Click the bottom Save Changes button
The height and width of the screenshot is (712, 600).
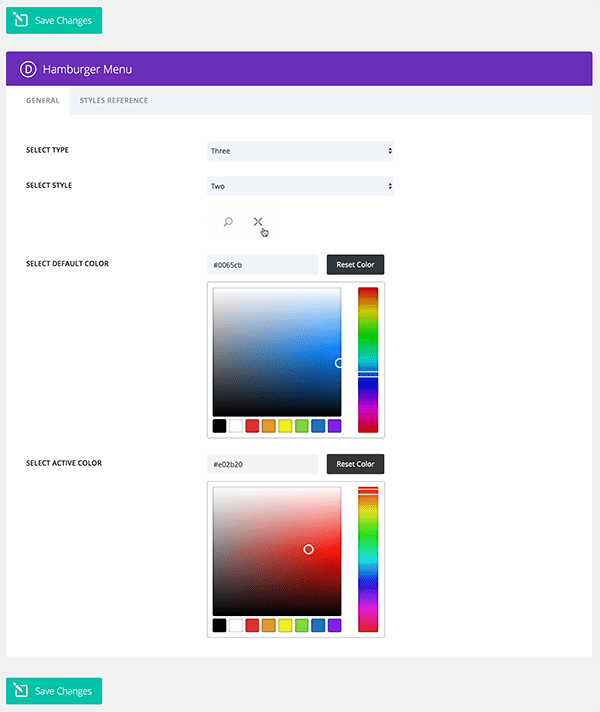point(54,691)
